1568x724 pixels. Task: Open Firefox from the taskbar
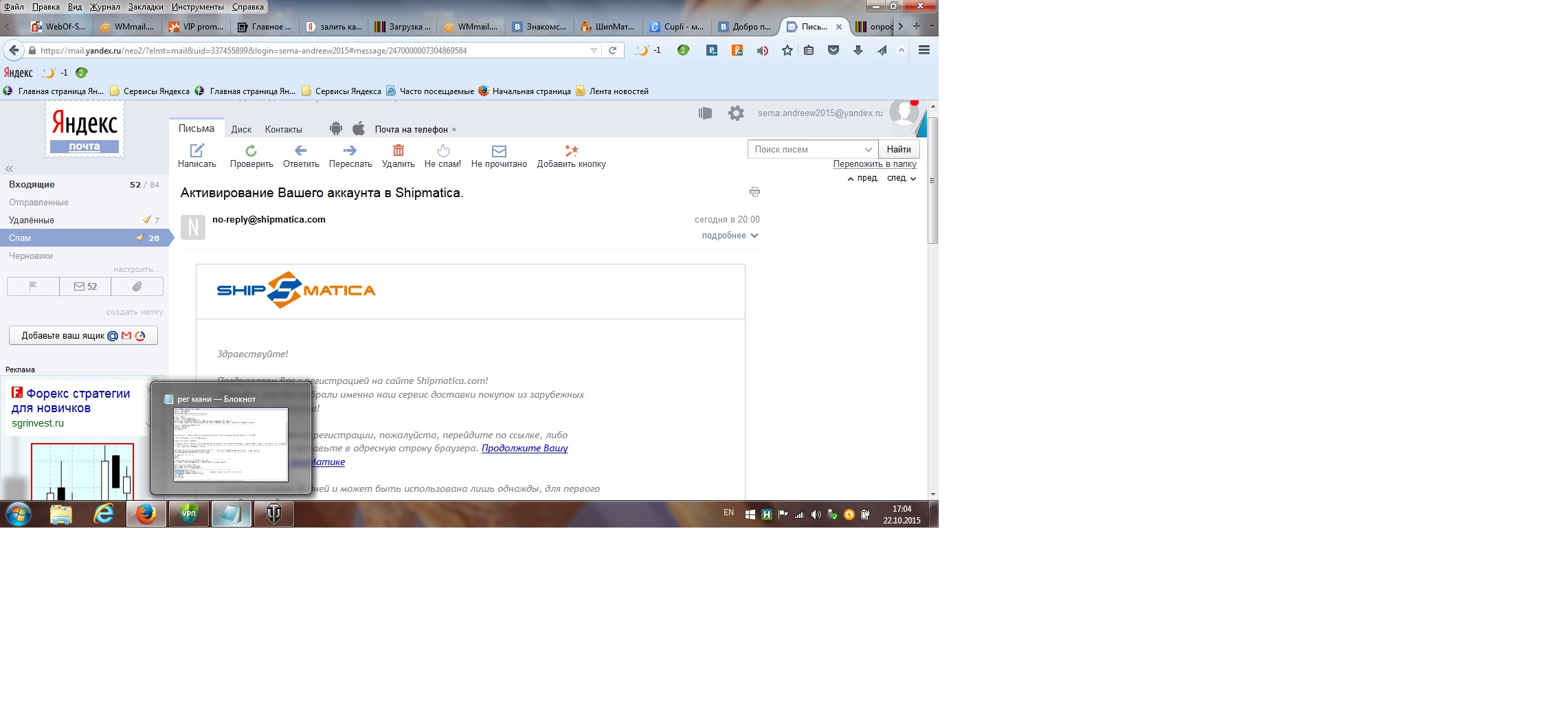coord(146,514)
